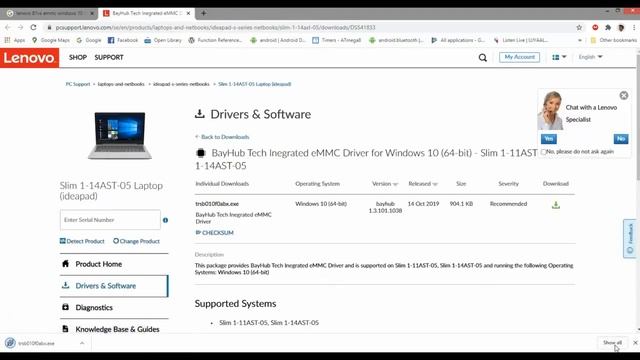Image resolution: width=640 pixels, height=360 pixels.
Task: Open the English language dropdown
Action: click(x=590, y=57)
